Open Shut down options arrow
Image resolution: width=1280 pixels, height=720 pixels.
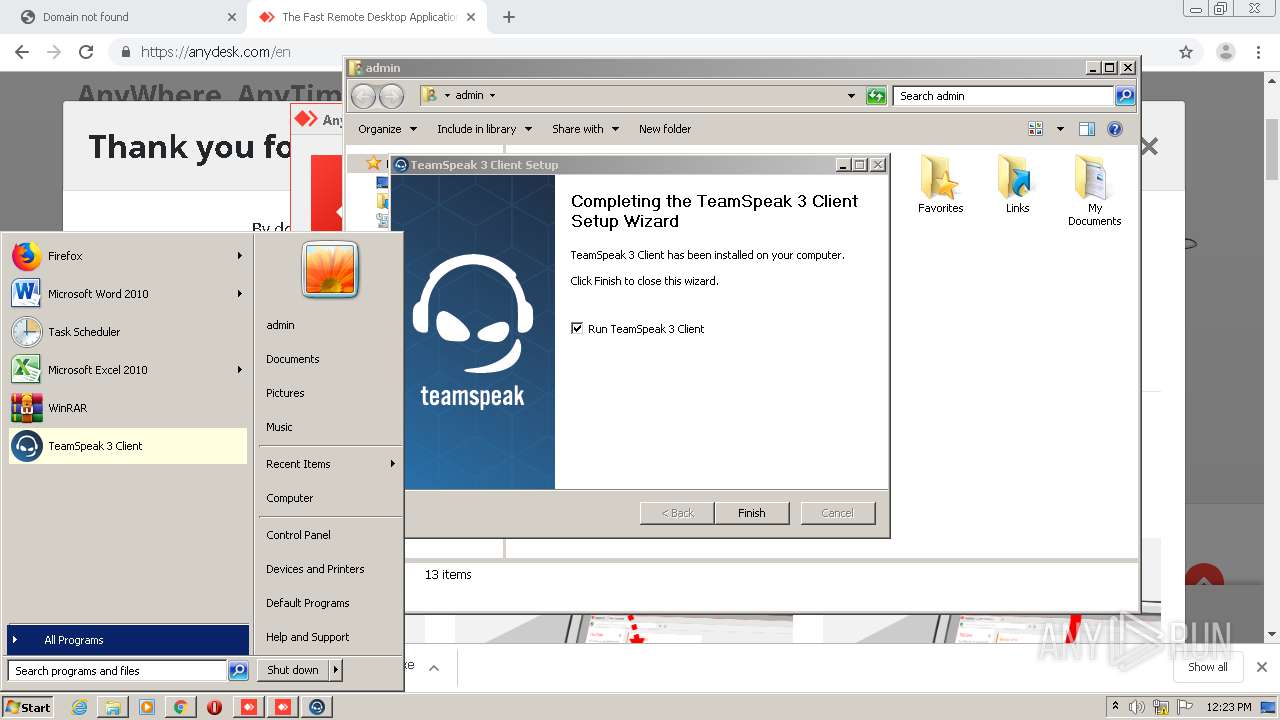pyautogui.click(x=336, y=670)
